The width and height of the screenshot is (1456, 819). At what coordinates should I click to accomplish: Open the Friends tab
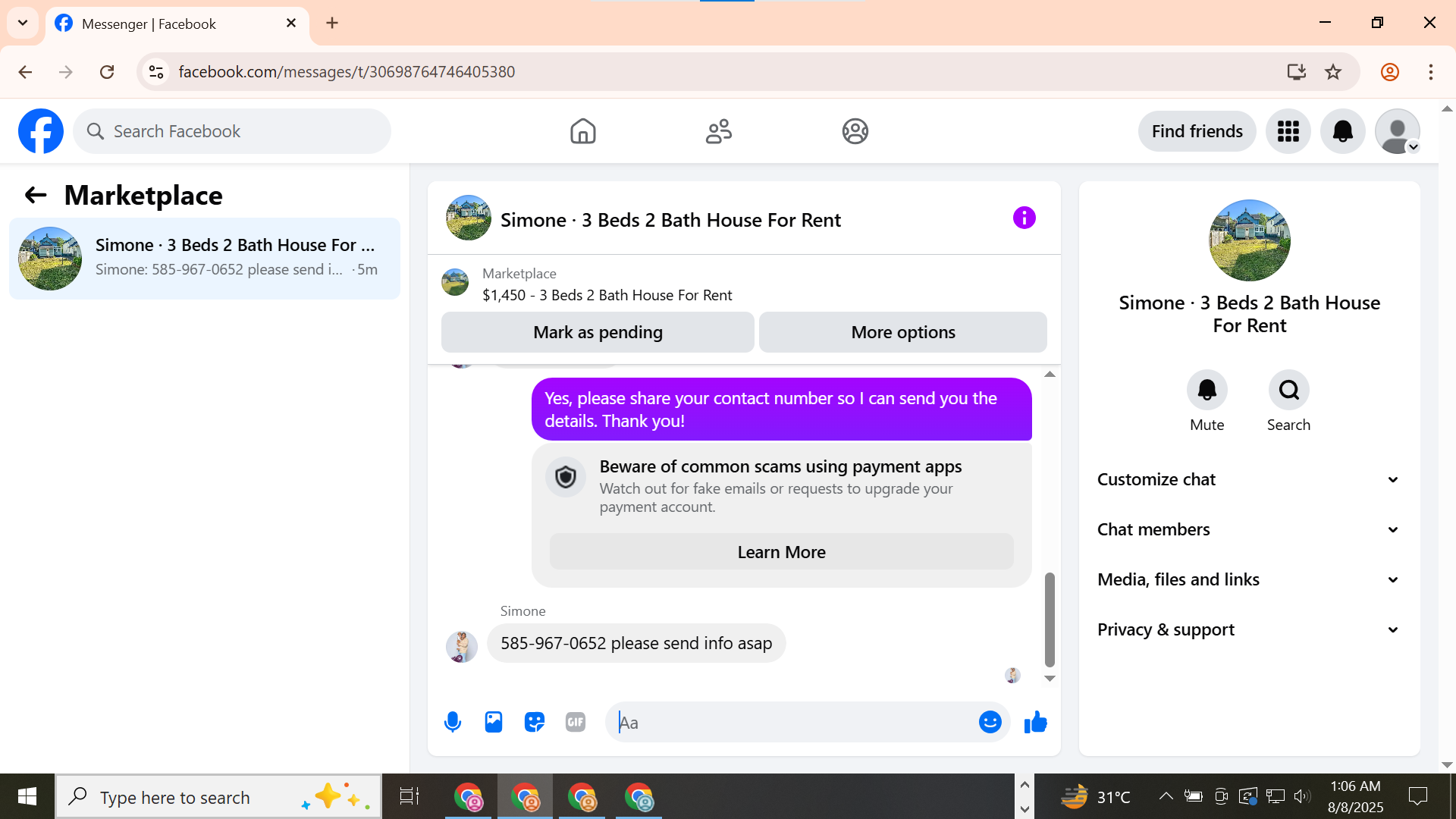point(718,131)
